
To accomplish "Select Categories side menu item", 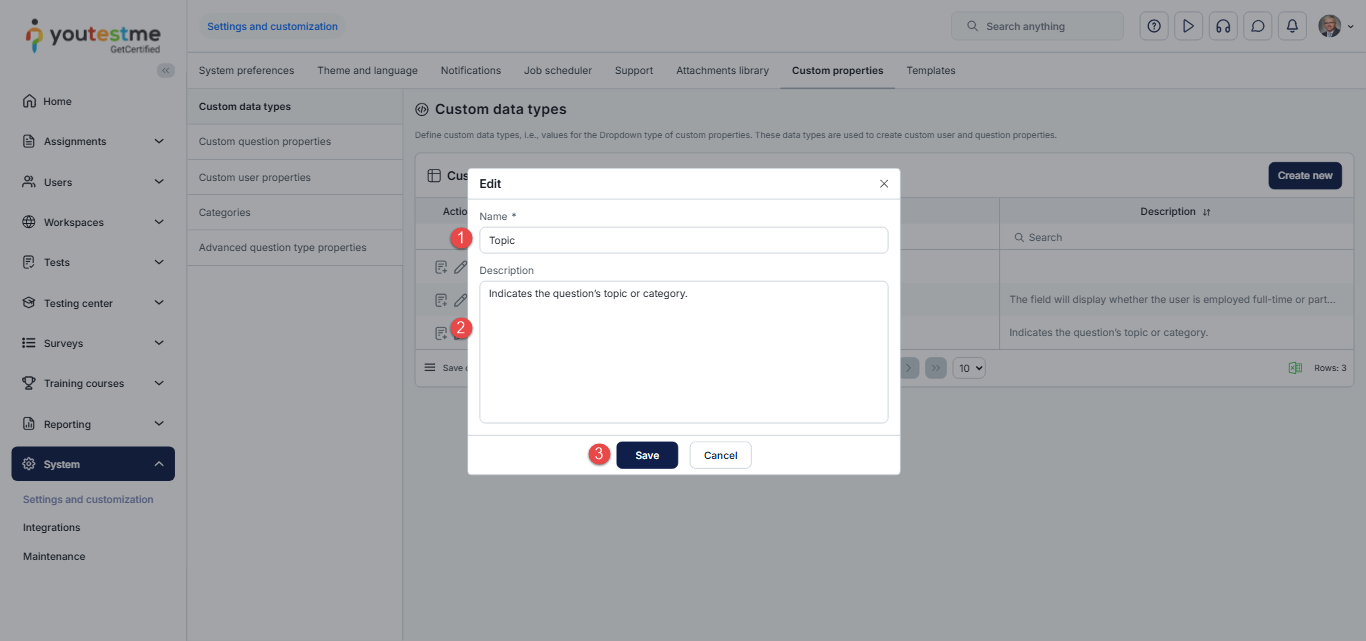I will 295,212.
